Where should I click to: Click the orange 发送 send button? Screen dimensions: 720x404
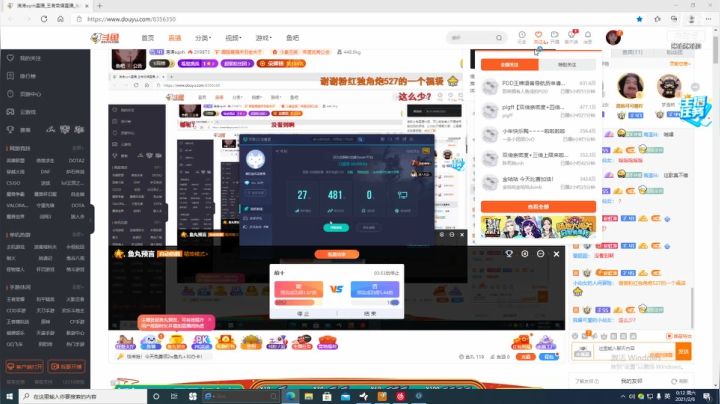point(683,351)
